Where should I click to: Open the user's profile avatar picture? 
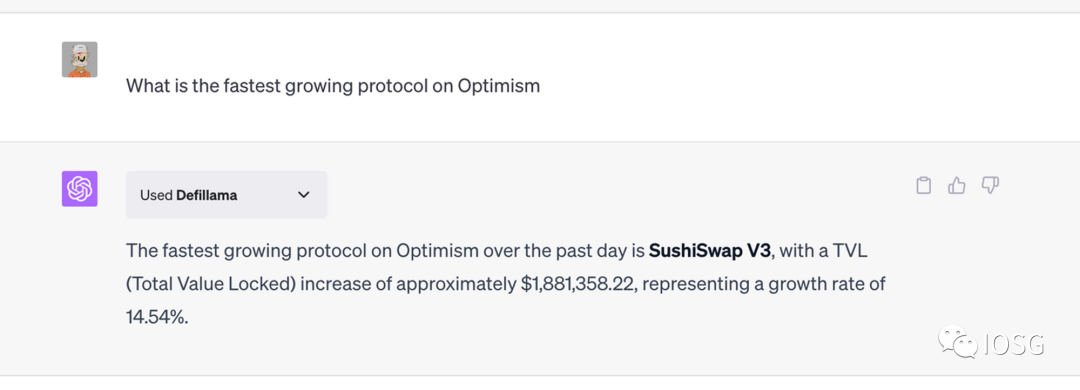pos(79,59)
